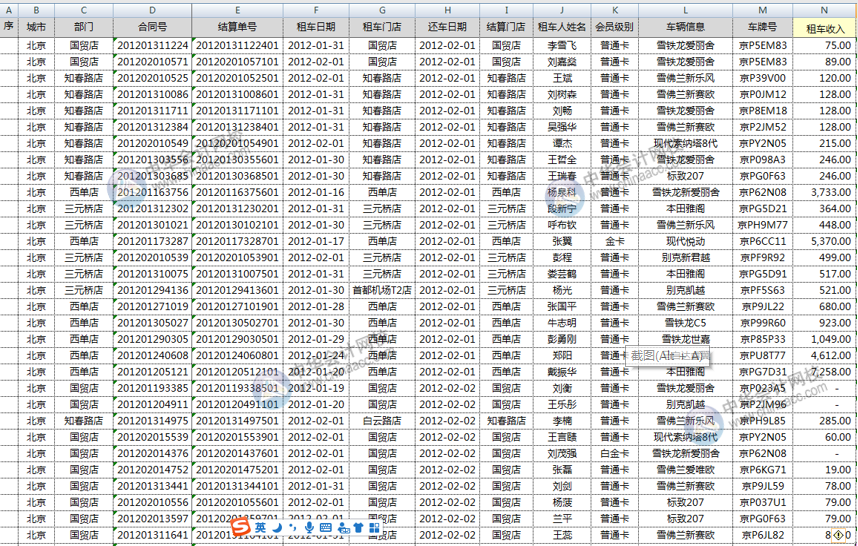Open the Sogou soft keyboard

(327, 527)
